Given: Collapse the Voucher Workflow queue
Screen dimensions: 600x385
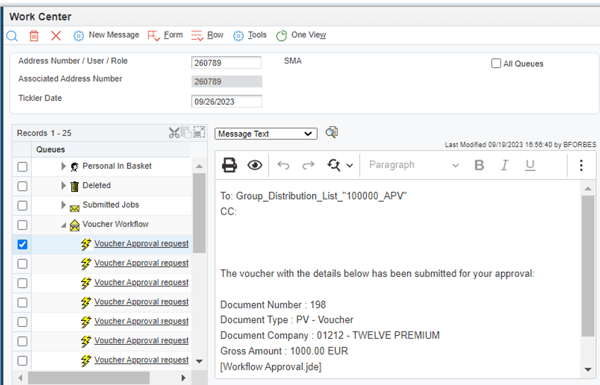Looking at the screenshot, I should coord(64,225).
